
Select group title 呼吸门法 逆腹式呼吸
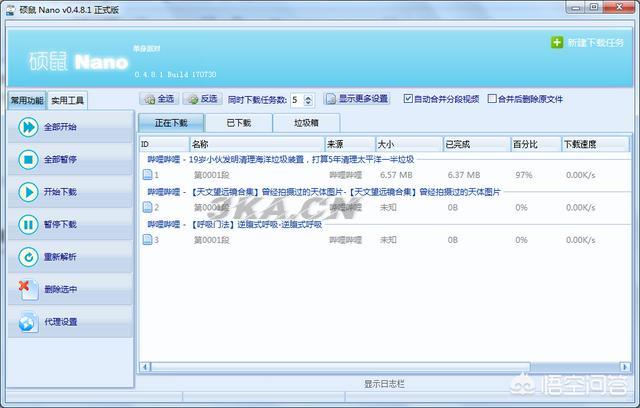pyautogui.click(x=235, y=224)
